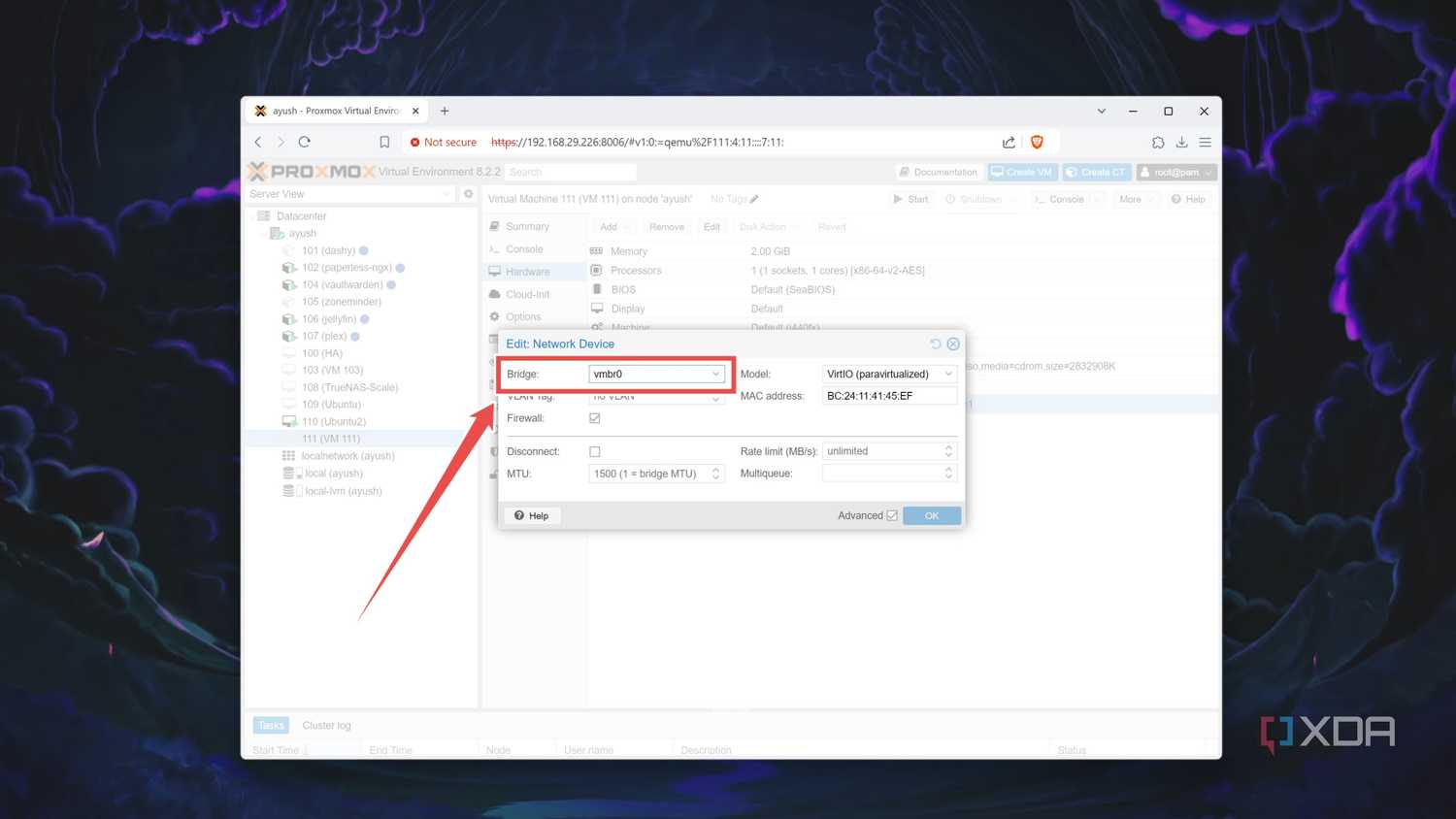This screenshot has height=819, width=1456.
Task: Click the Brave shields icon
Action: (x=1037, y=142)
